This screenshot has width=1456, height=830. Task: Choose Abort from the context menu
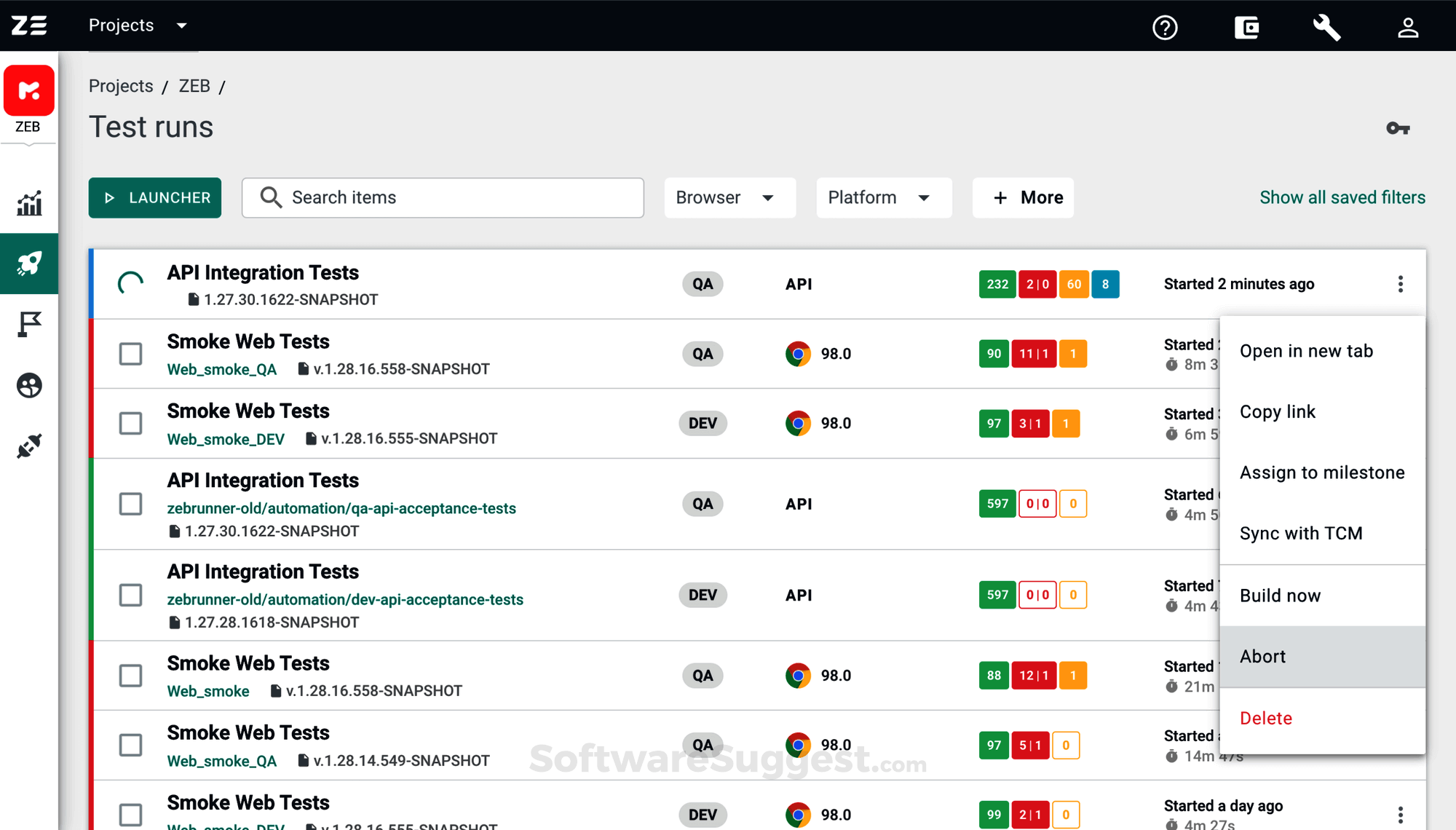(1263, 656)
